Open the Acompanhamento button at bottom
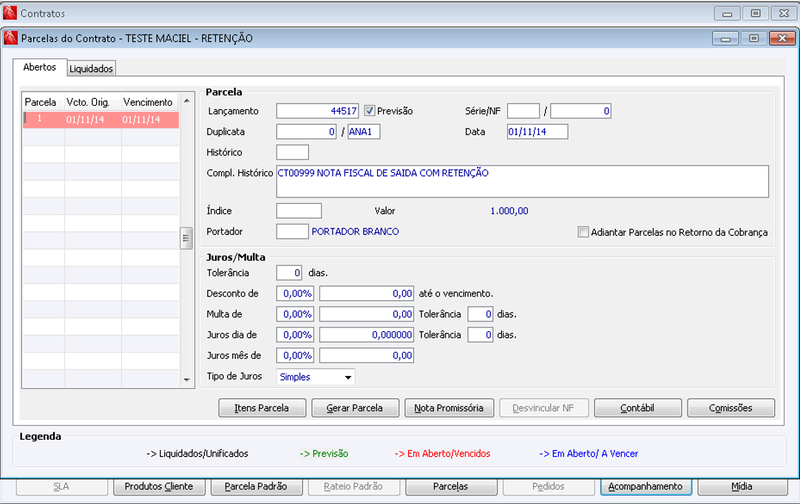800x504 pixels. (645, 487)
